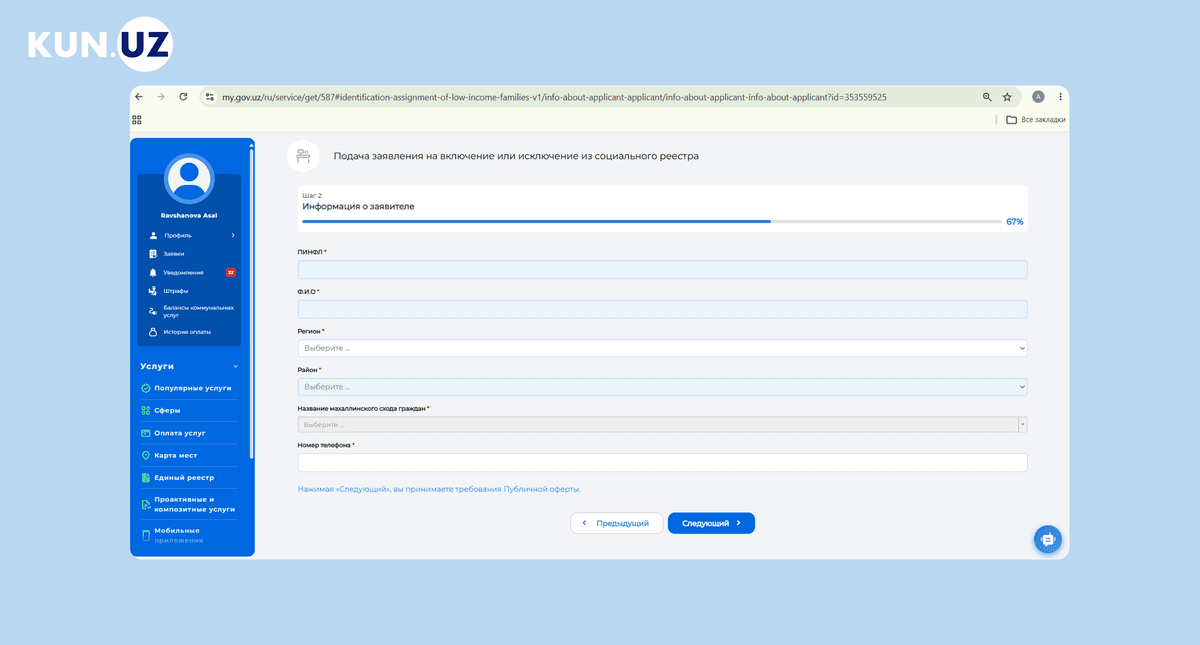This screenshot has width=1200, height=645.
Task: Focus the Ф.И.О input field
Action: (x=662, y=309)
